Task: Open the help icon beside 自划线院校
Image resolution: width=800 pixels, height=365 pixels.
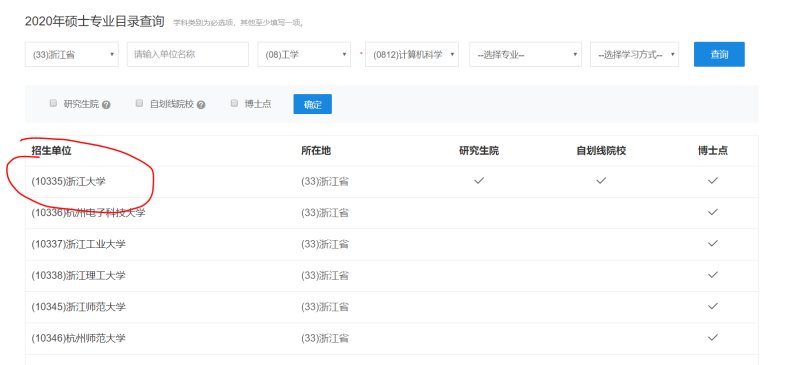Action: pos(201,105)
